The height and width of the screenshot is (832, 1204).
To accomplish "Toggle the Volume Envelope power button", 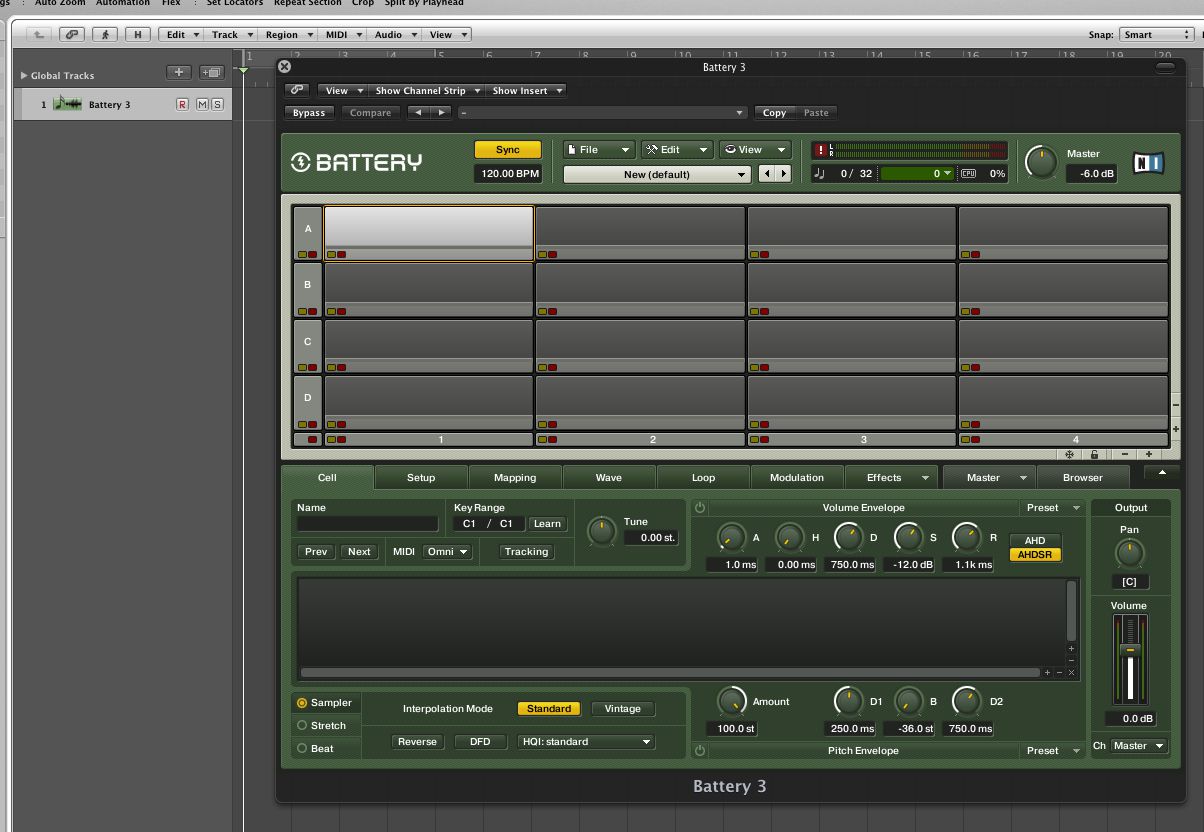I will point(700,508).
